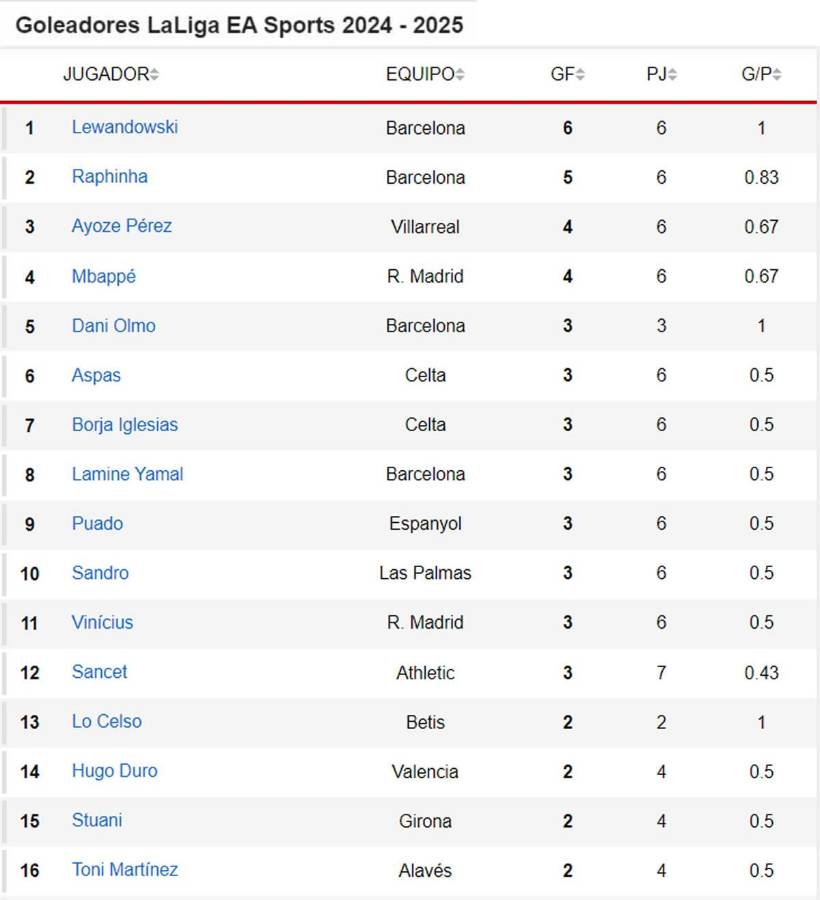Select the EQUIPO column header
Image resolution: width=820 pixels, height=900 pixels.
click(421, 73)
